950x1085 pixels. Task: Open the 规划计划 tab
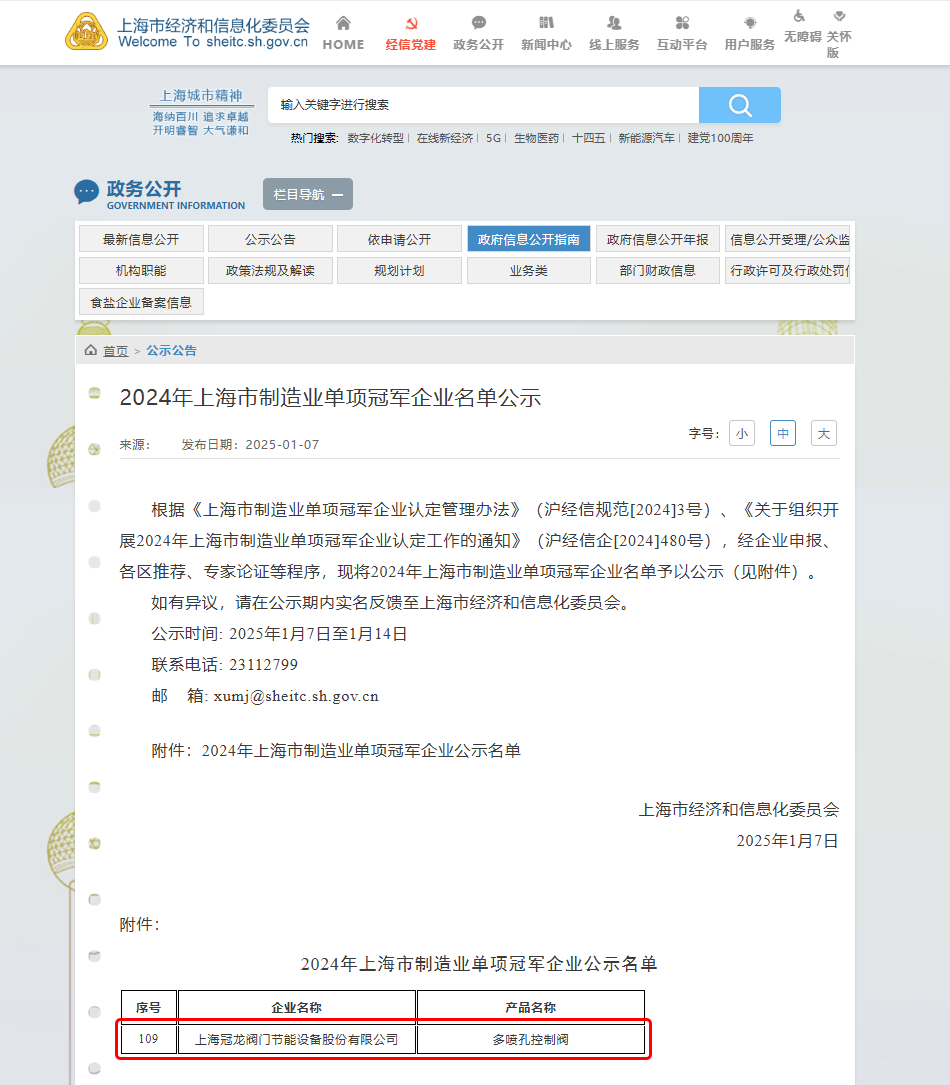coord(399,271)
